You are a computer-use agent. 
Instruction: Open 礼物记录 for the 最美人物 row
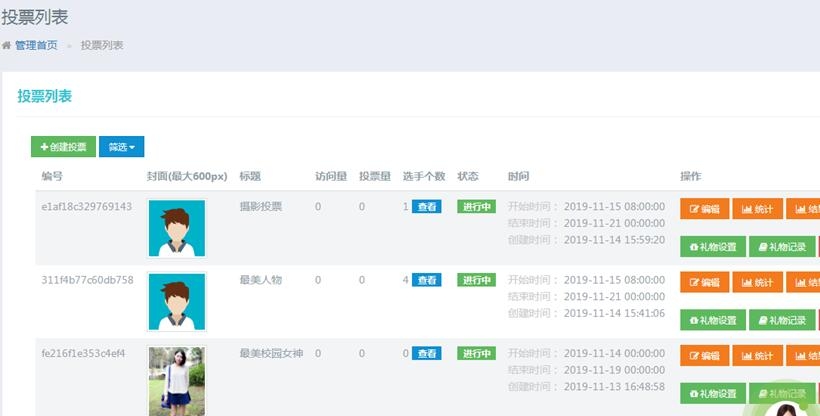pos(782,321)
